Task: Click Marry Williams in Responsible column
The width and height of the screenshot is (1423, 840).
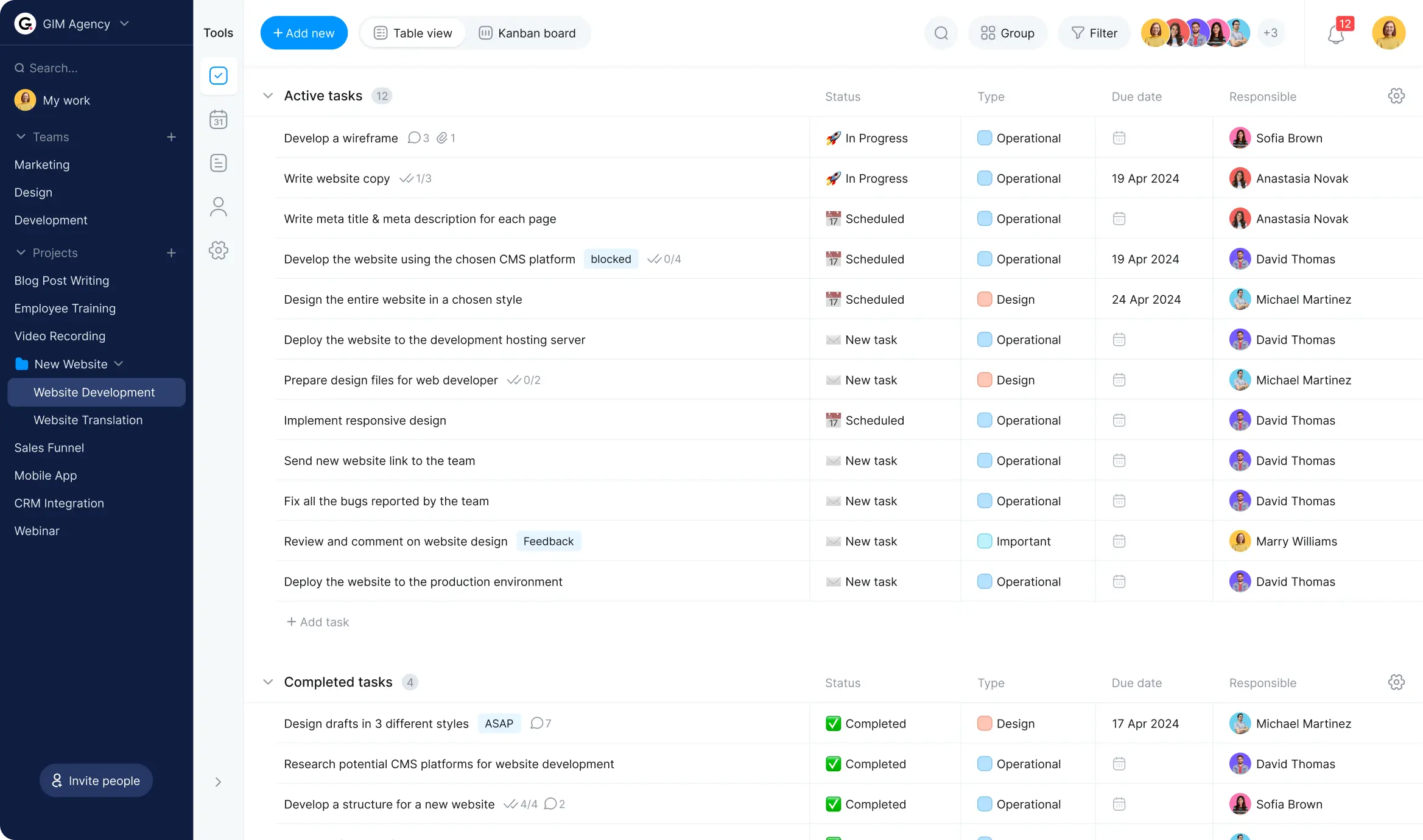Action: pyautogui.click(x=1284, y=542)
